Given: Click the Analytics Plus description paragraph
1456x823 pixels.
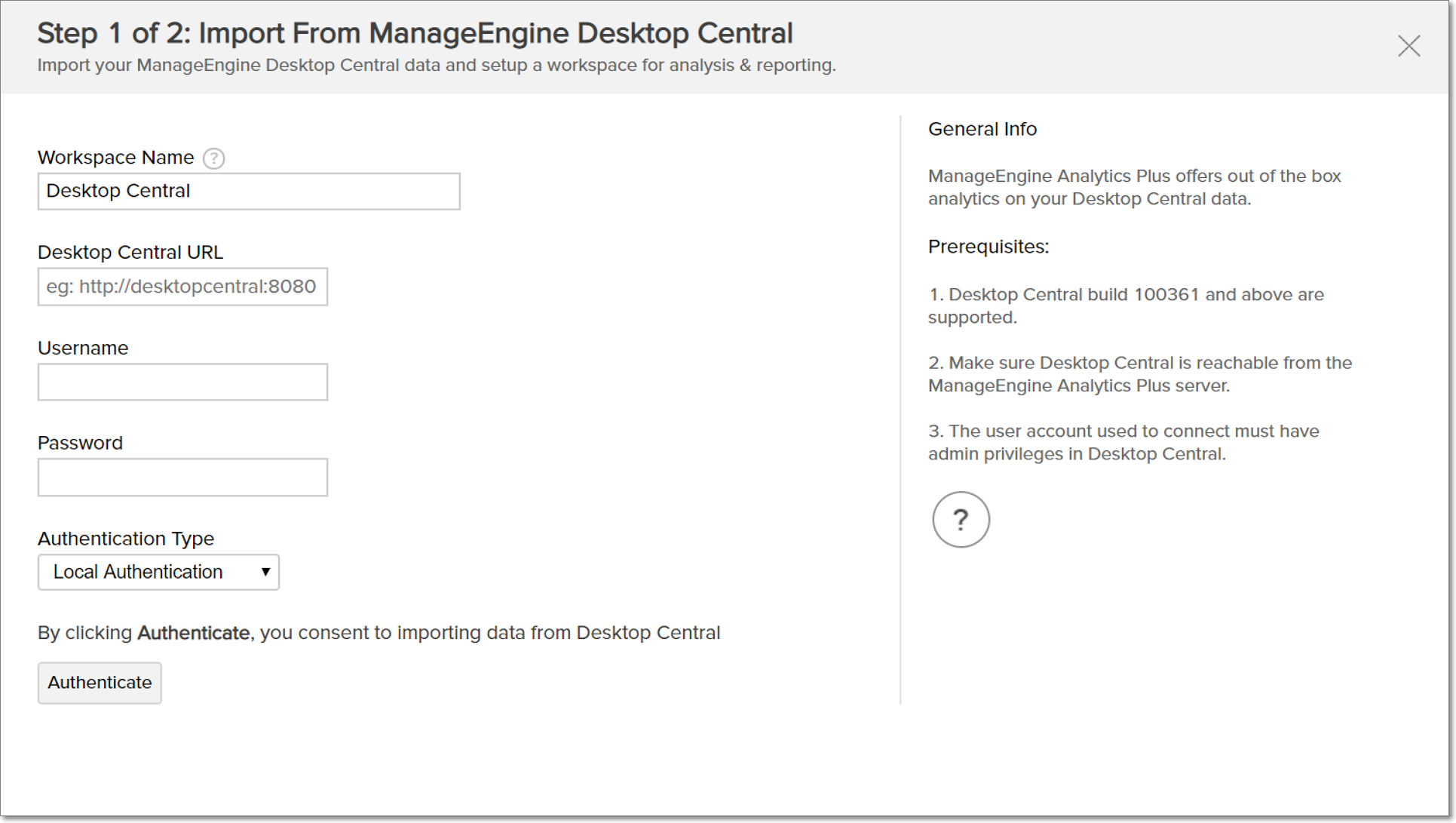Looking at the screenshot, I should [x=1135, y=187].
